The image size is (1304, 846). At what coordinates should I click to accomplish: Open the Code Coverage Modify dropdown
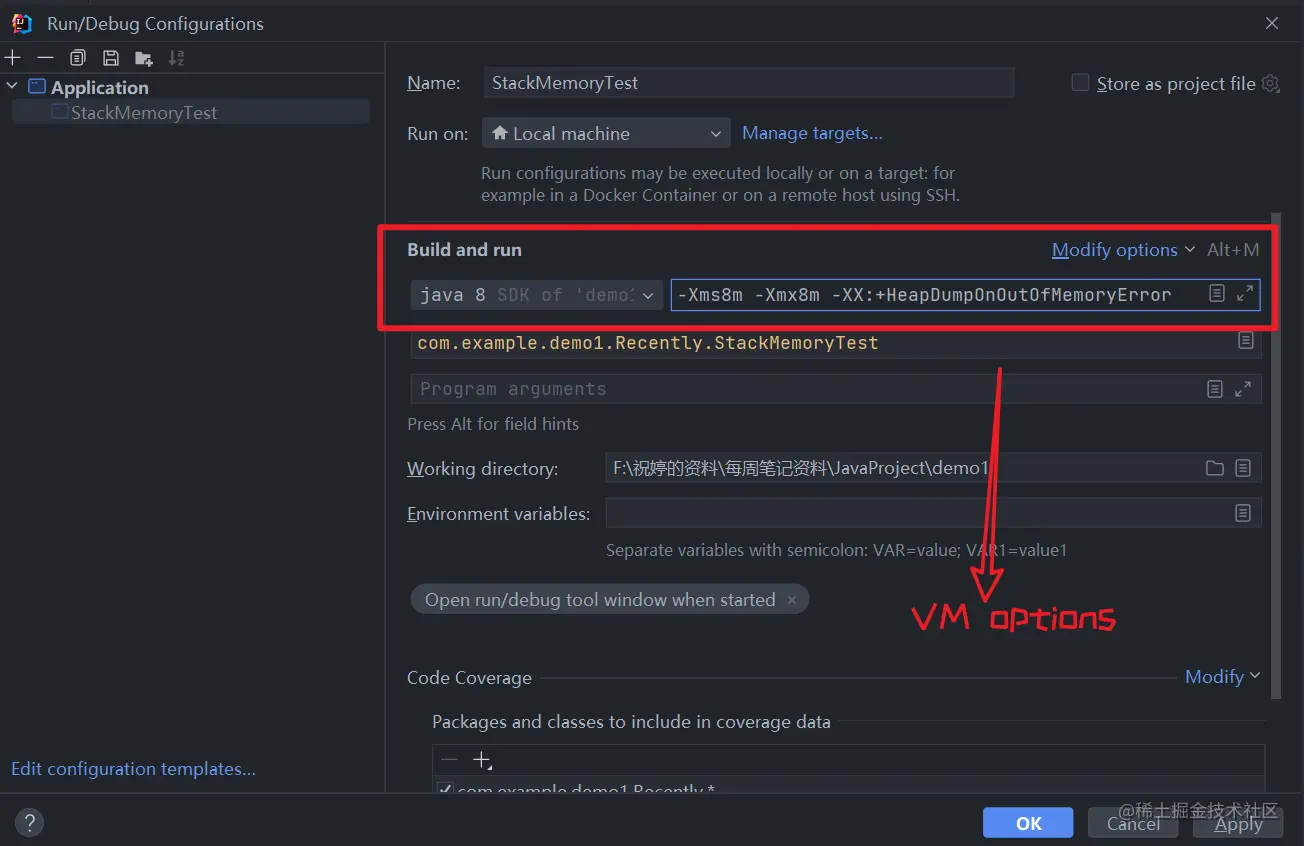pyautogui.click(x=1222, y=677)
